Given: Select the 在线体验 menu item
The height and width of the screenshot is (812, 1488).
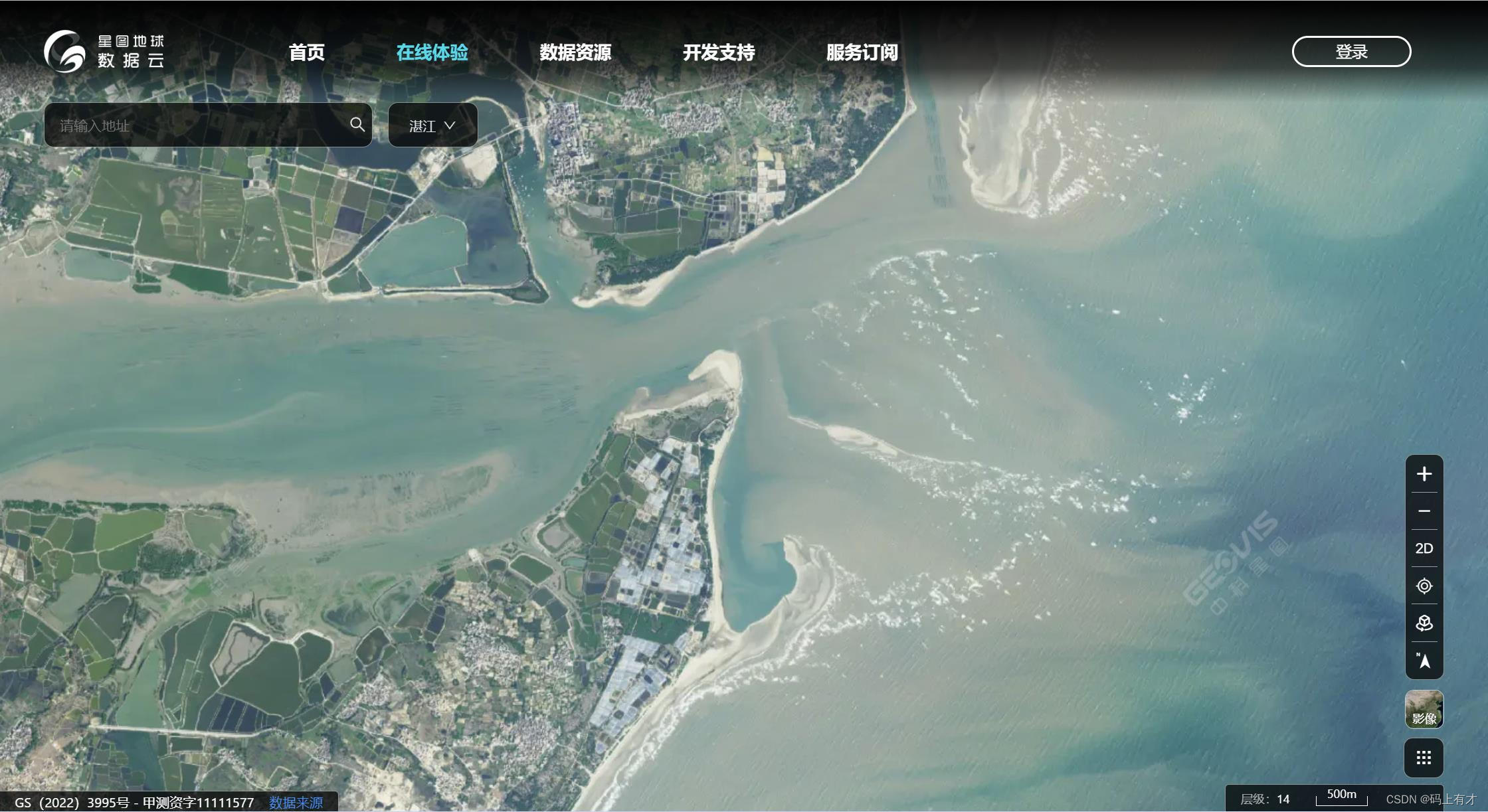Looking at the screenshot, I should pos(432,52).
